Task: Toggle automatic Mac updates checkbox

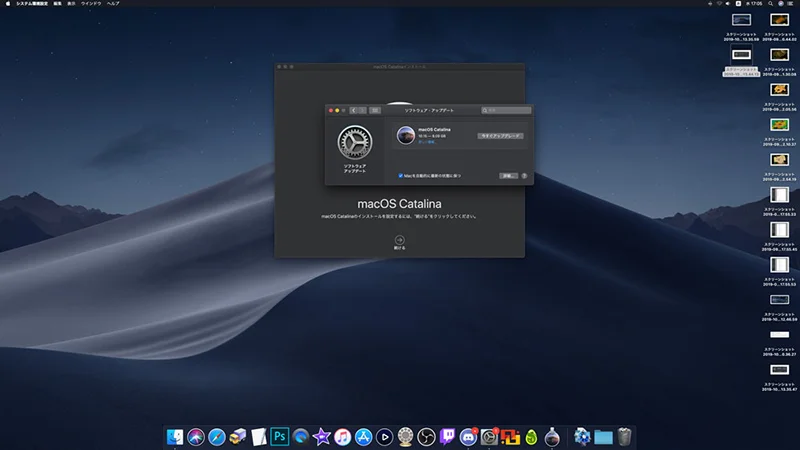Action: pos(400,175)
